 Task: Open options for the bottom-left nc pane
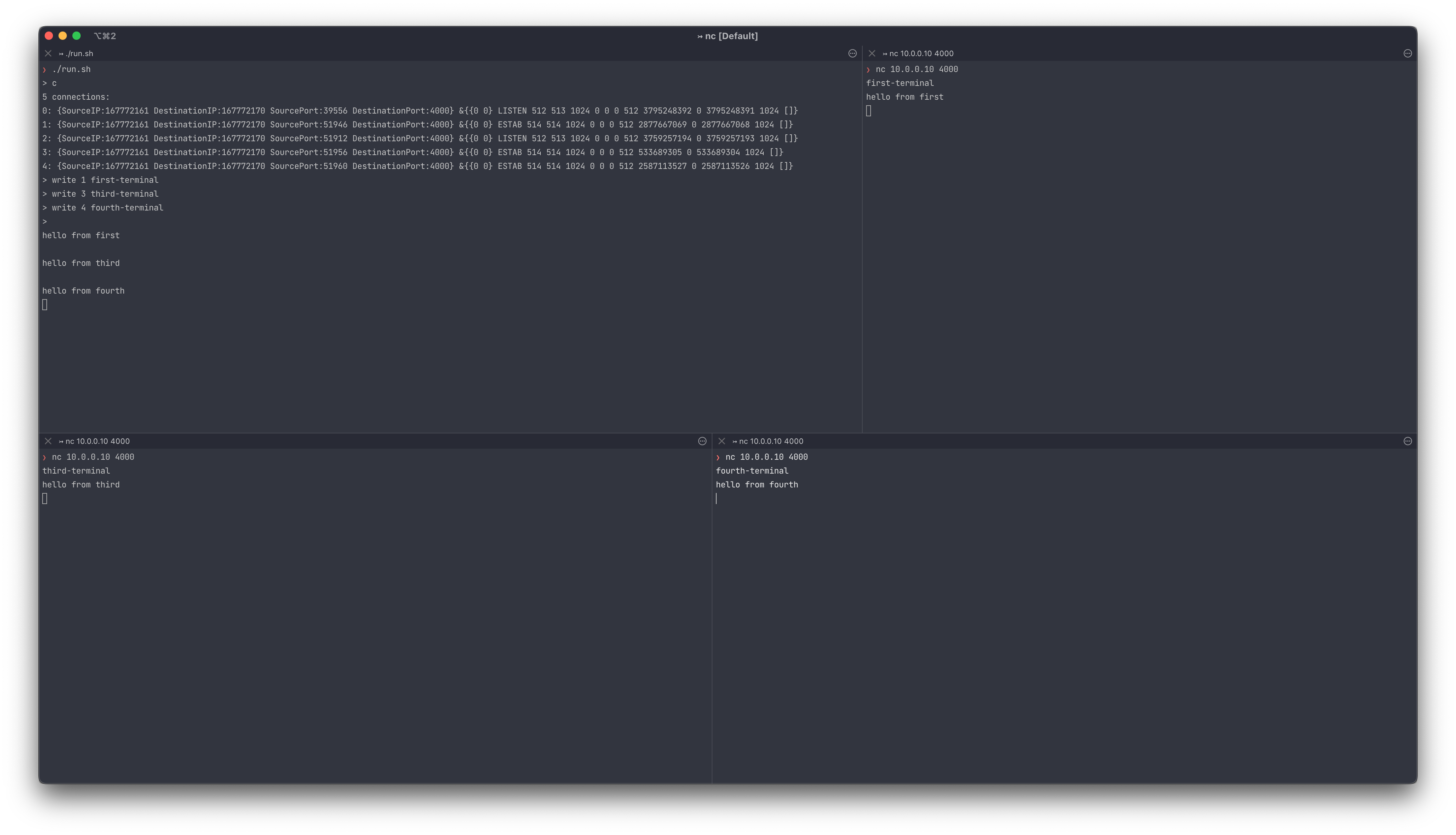(702, 441)
